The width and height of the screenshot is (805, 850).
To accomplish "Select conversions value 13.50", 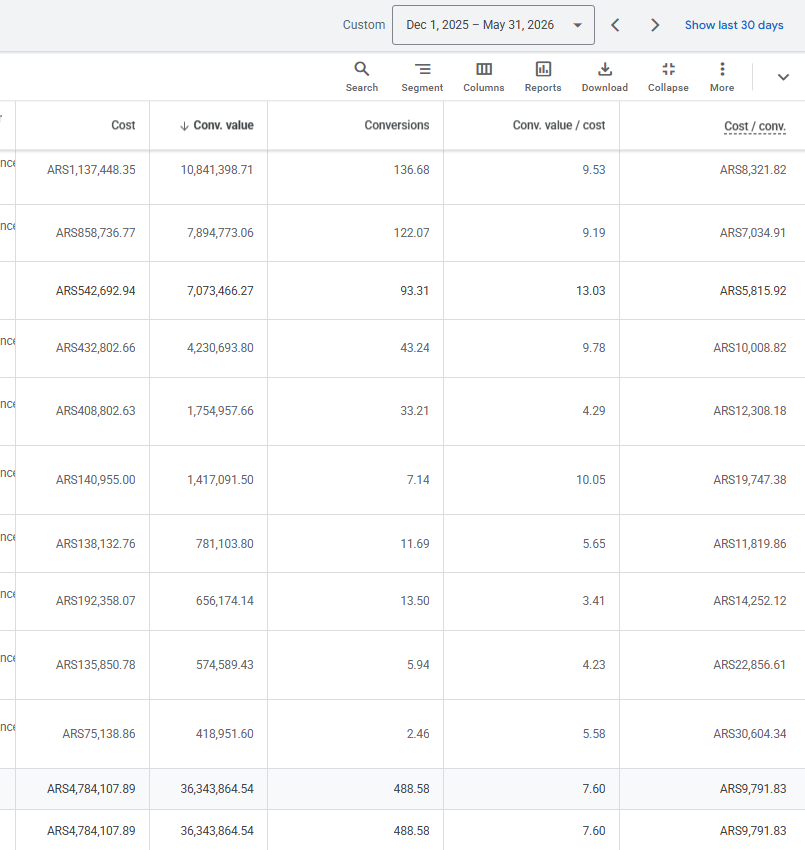I will click(x=415, y=601).
